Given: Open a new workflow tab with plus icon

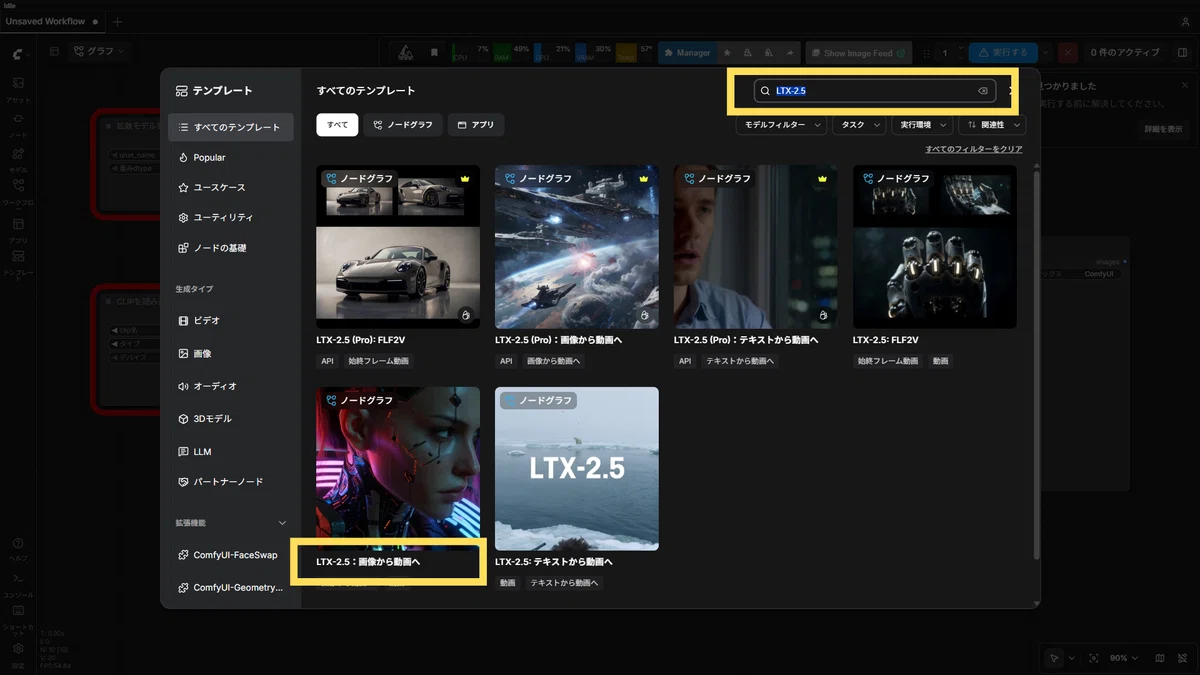Looking at the screenshot, I should (117, 22).
